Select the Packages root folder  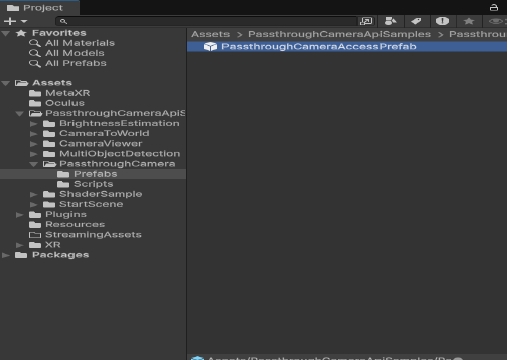click(x=60, y=255)
